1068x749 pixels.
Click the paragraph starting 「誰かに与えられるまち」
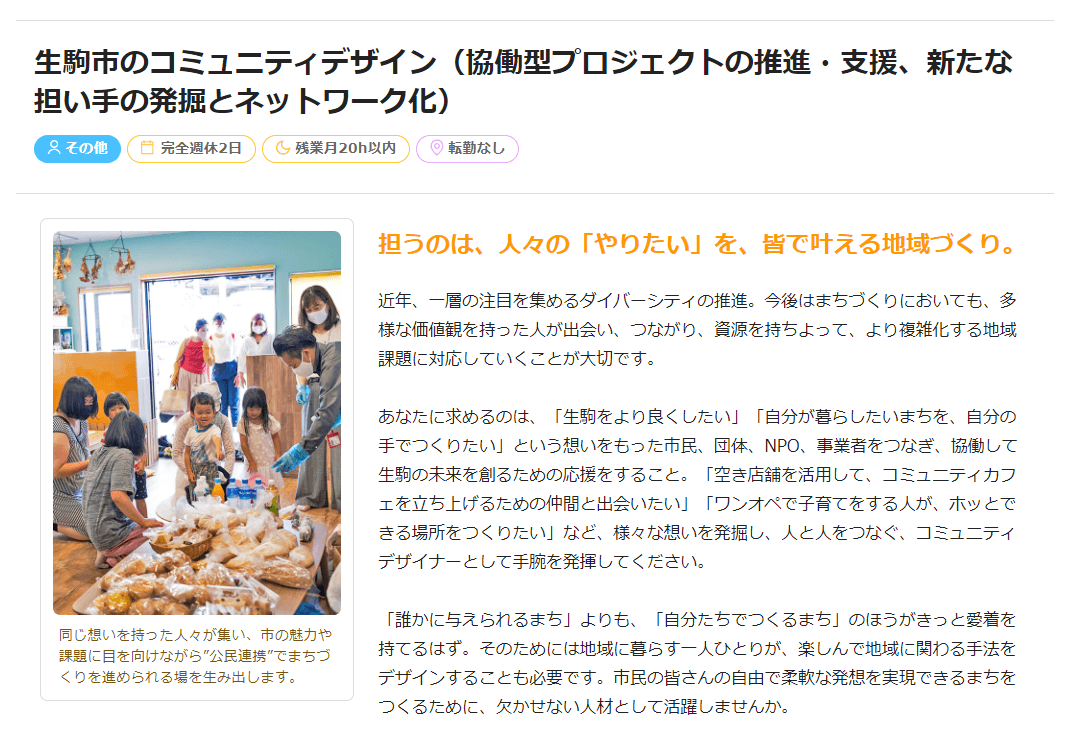pos(697,663)
